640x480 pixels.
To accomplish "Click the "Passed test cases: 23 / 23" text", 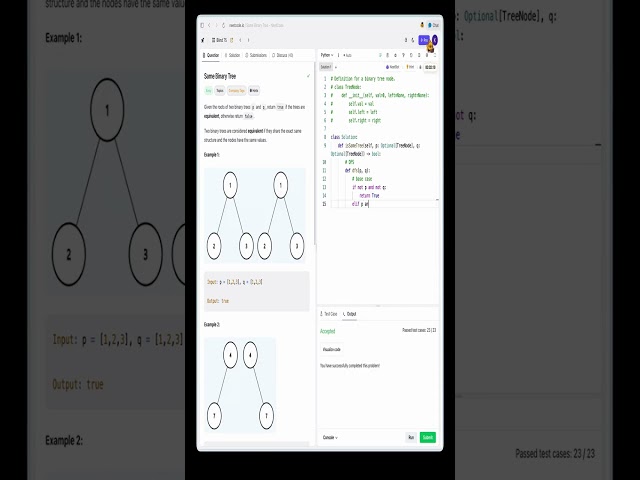I will tap(419, 330).
